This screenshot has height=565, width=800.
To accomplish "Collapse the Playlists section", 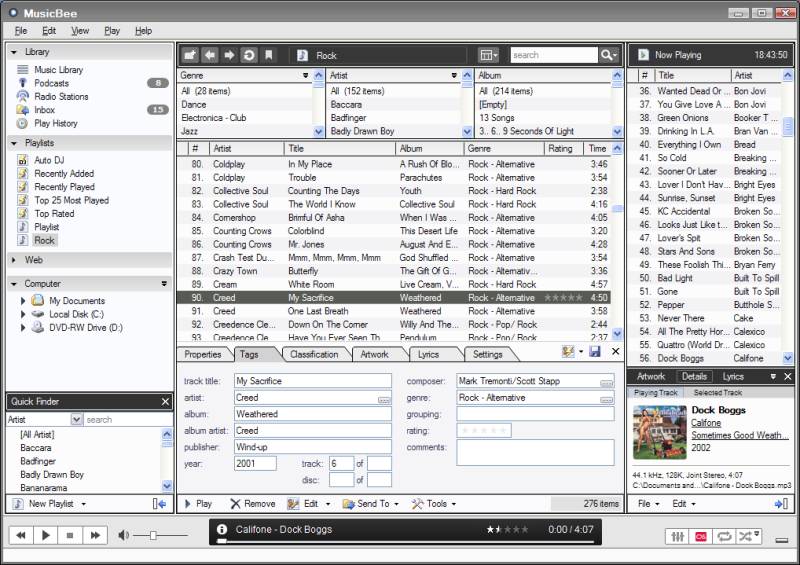I will coord(14,143).
